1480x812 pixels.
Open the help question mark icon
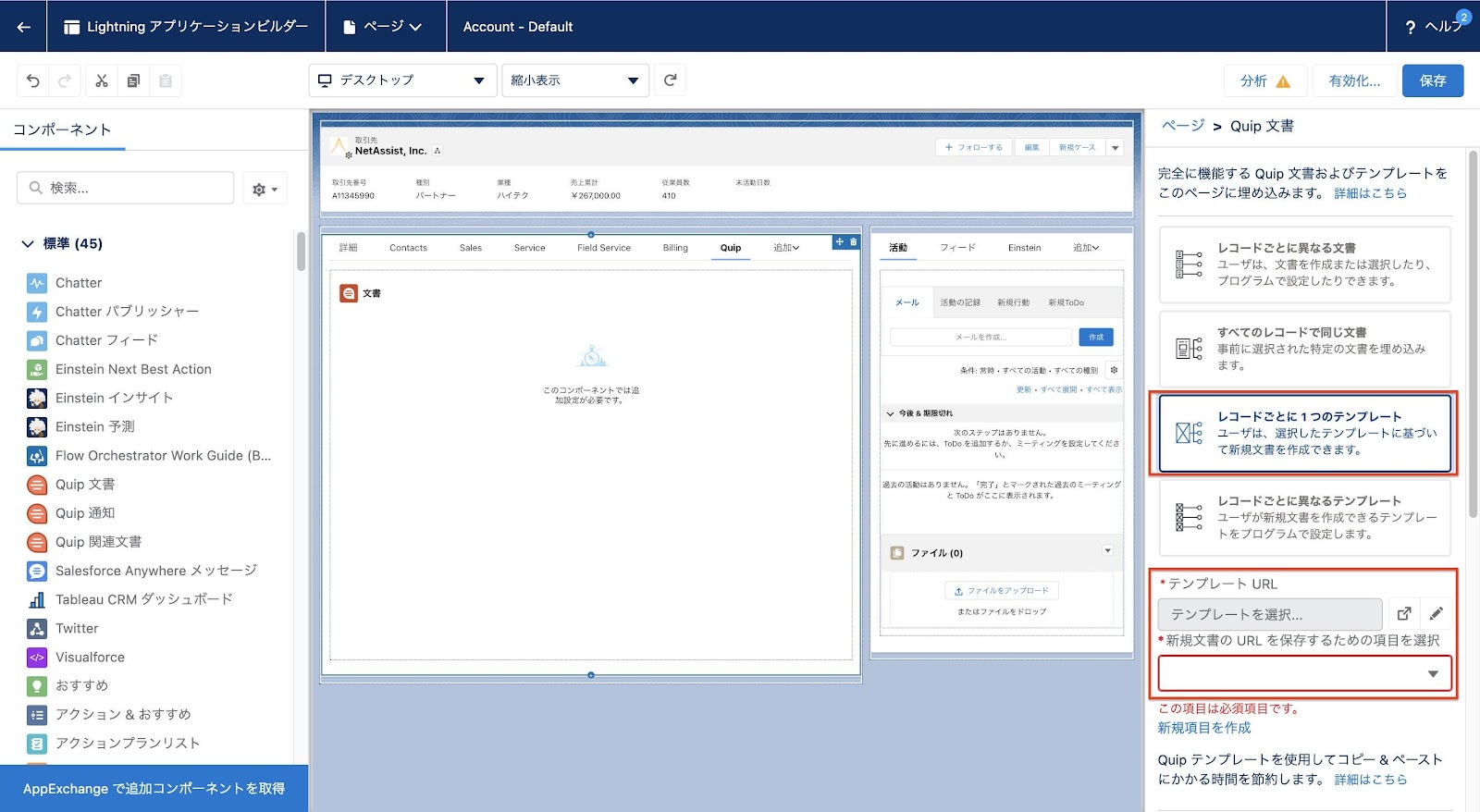click(1410, 27)
